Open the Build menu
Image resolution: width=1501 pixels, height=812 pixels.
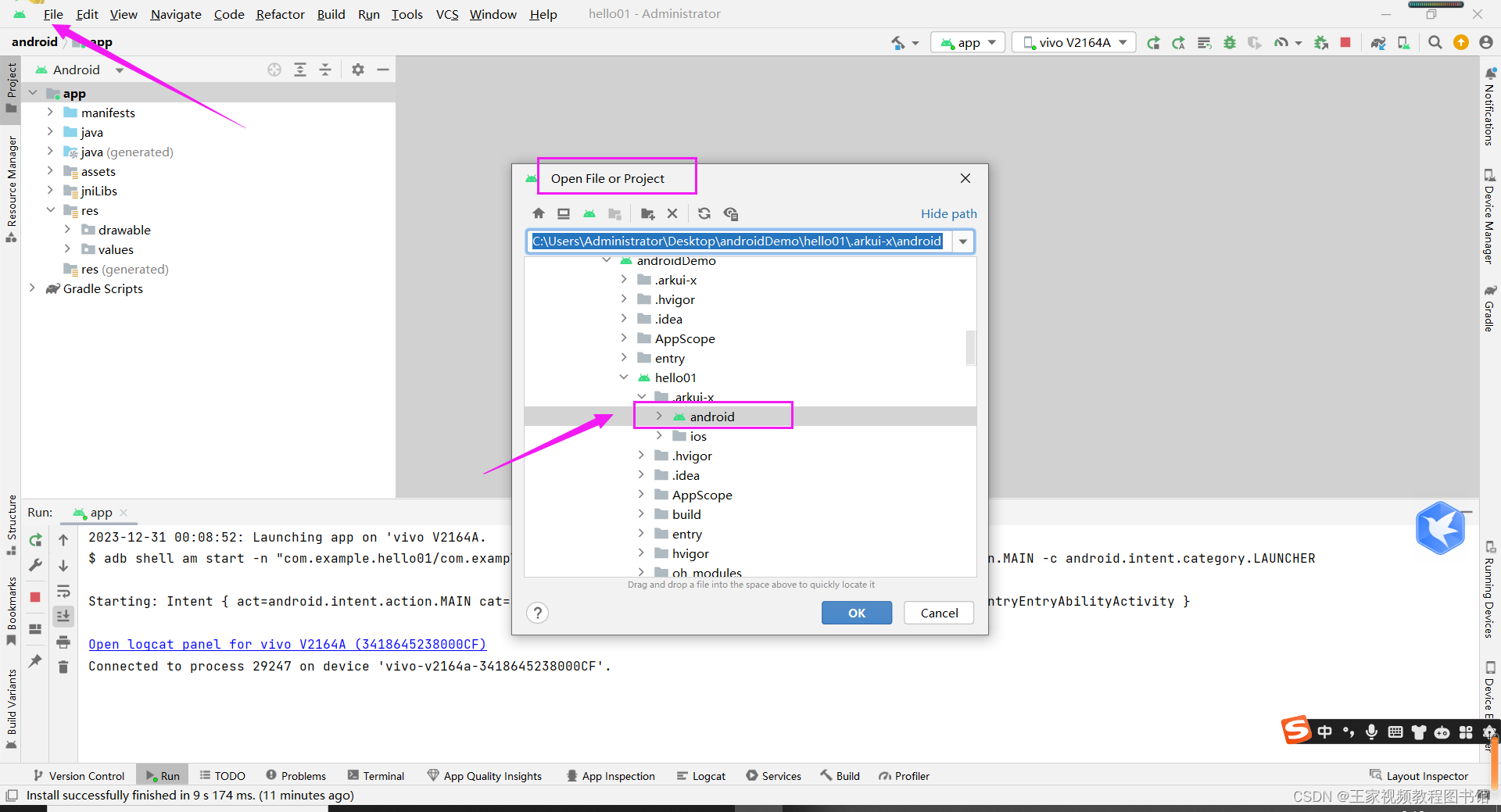[331, 14]
